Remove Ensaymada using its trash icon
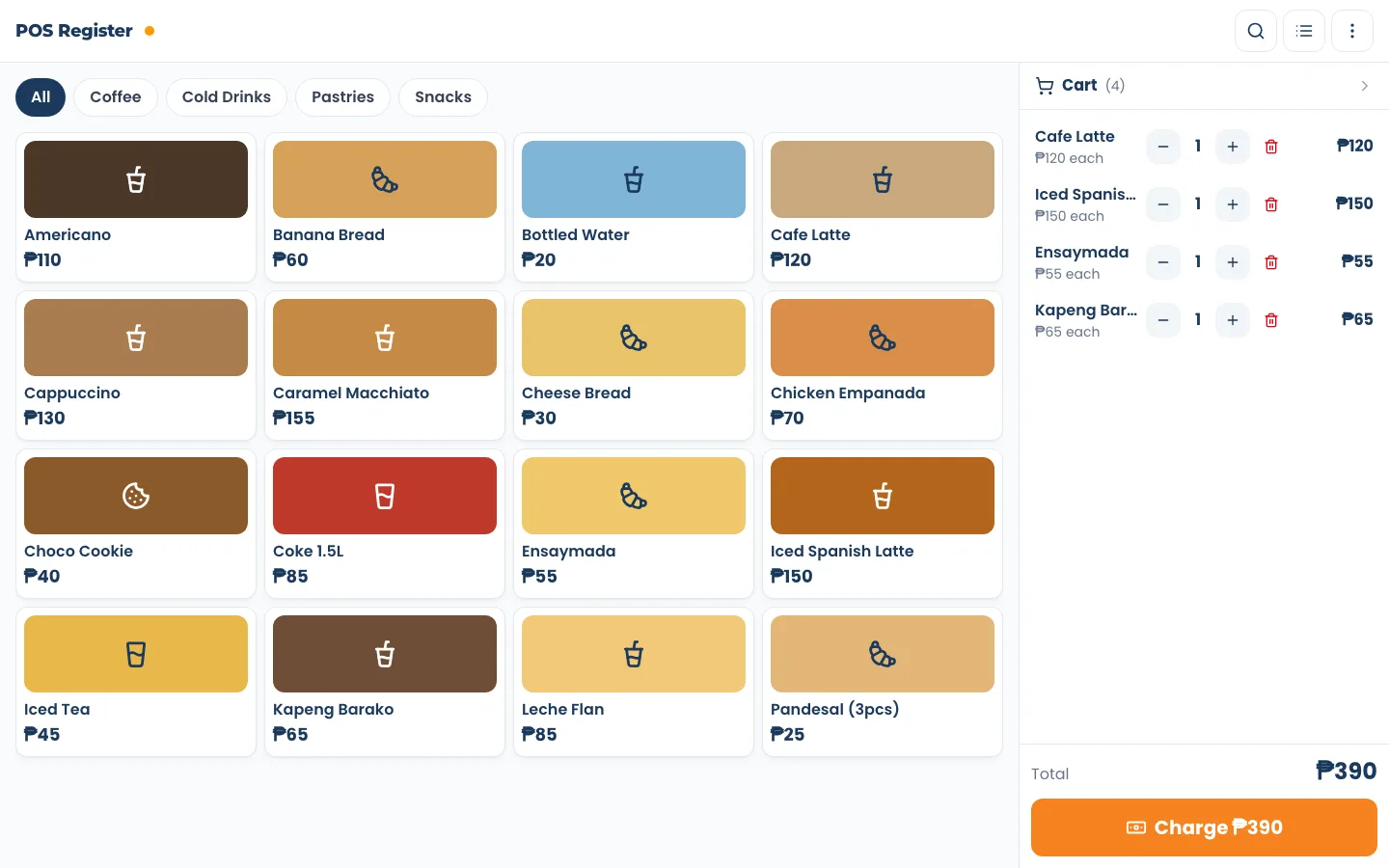Image resolution: width=1389 pixels, height=868 pixels. [x=1271, y=262]
